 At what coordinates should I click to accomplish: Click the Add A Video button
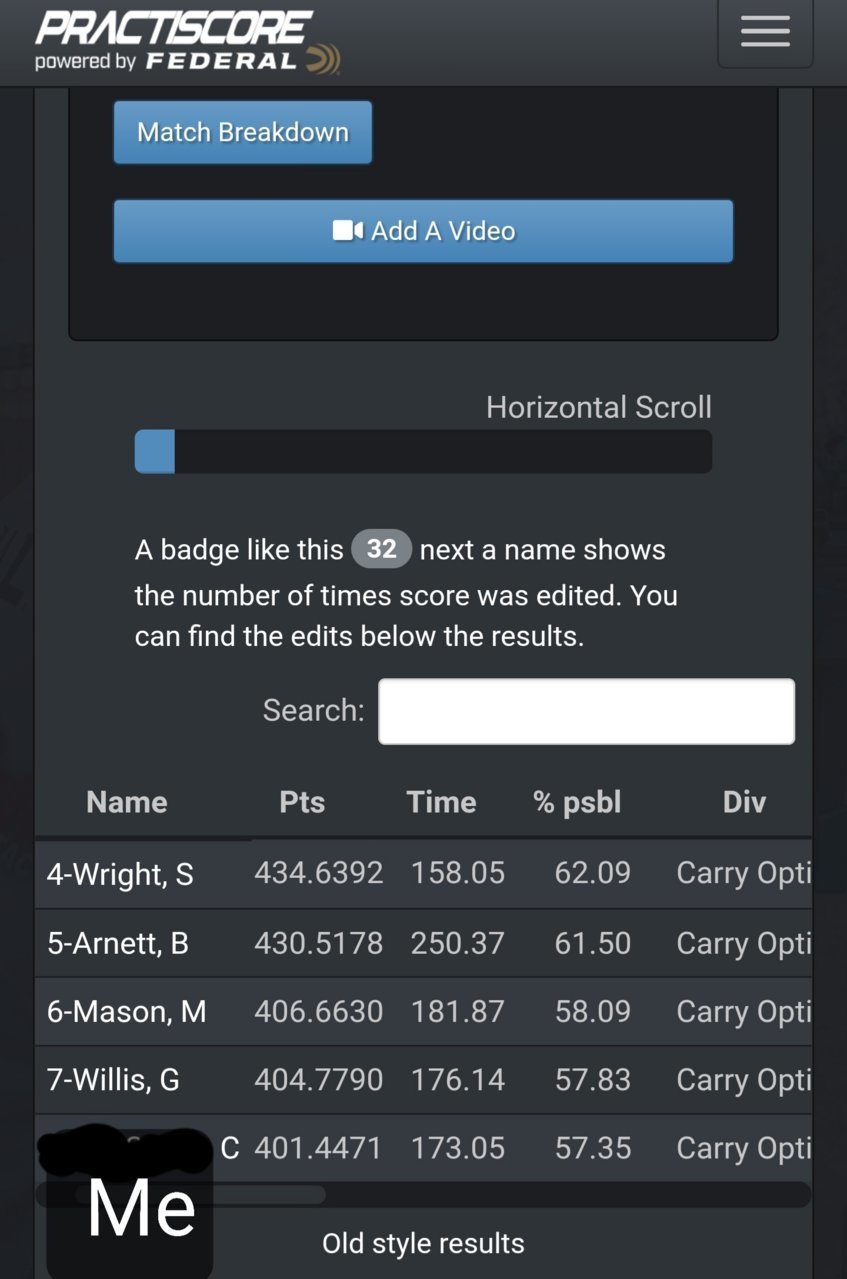tap(423, 231)
